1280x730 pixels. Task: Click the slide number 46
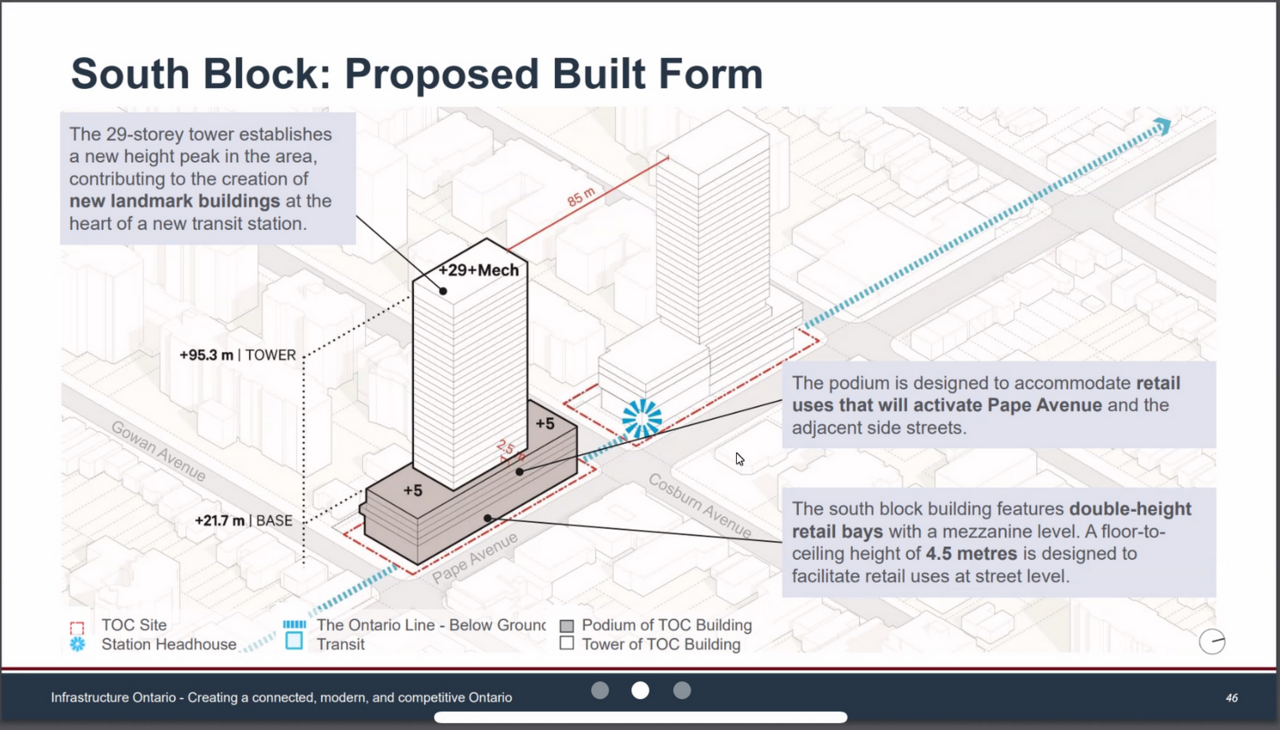pyautogui.click(x=1232, y=697)
